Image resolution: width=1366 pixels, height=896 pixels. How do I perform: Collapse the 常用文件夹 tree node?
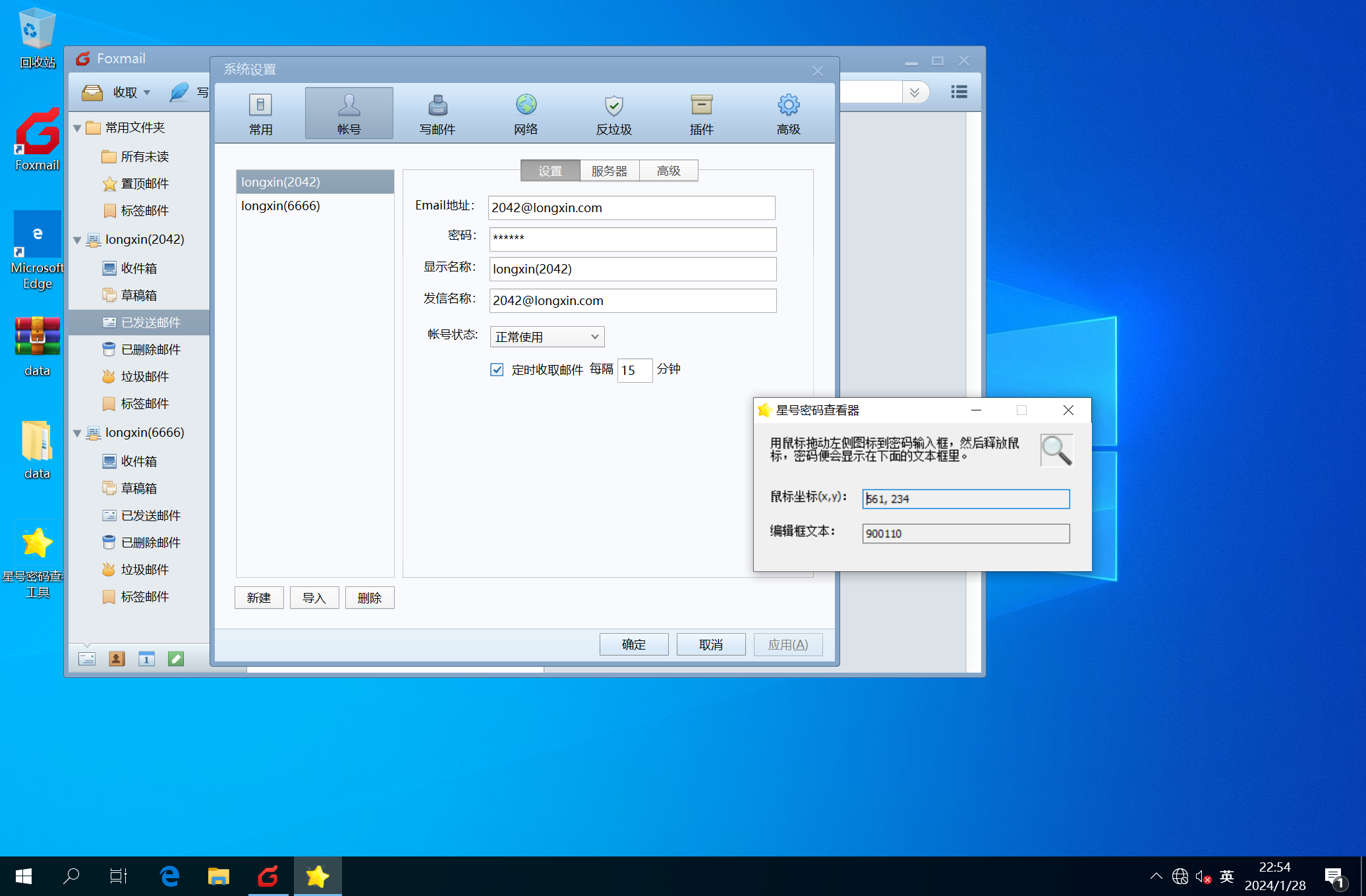tap(77, 128)
